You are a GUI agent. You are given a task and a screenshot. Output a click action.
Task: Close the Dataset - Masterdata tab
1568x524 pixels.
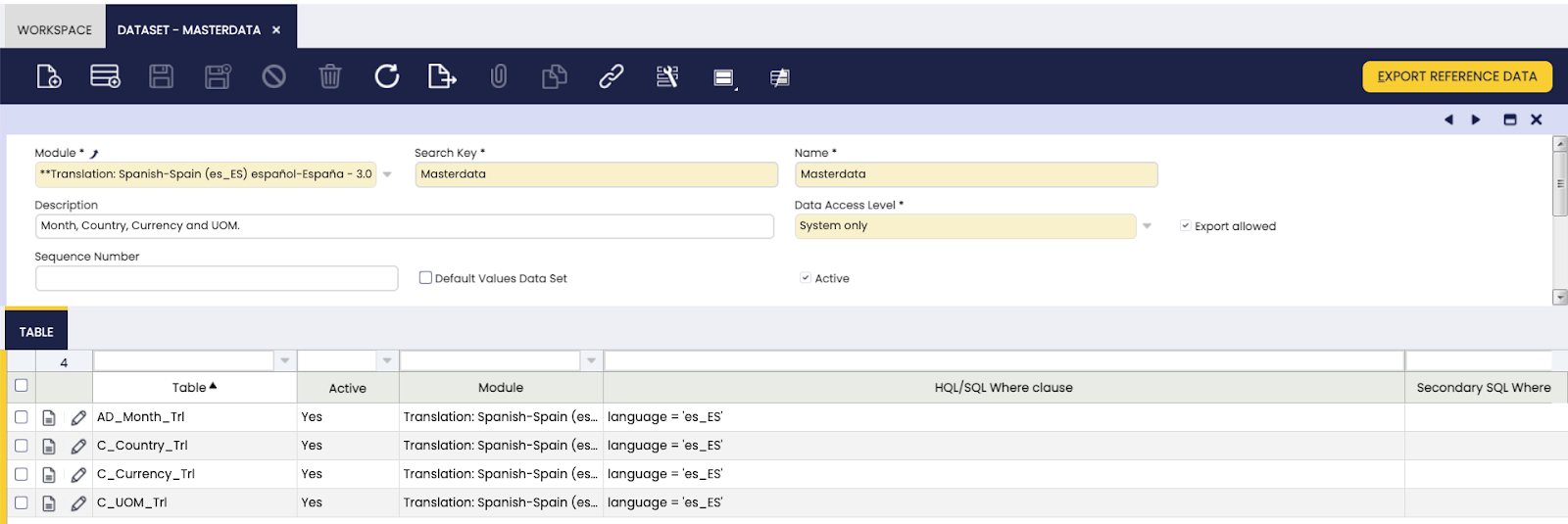pyautogui.click(x=276, y=30)
